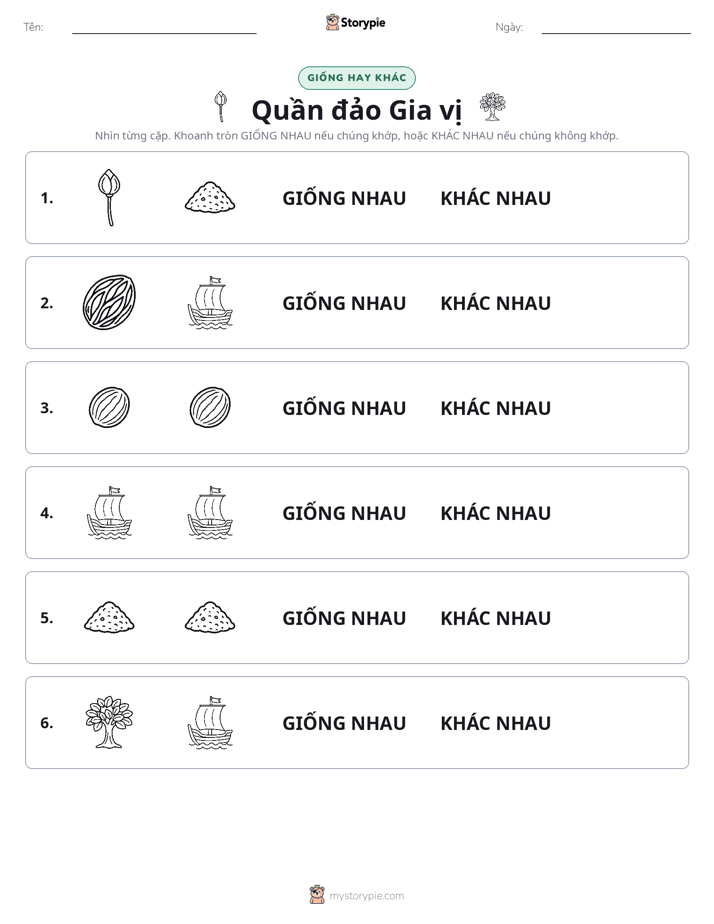Choose KHÁC NHAU for question 6
The height and width of the screenshot is (924, 714).
click(x=495, y=723)
